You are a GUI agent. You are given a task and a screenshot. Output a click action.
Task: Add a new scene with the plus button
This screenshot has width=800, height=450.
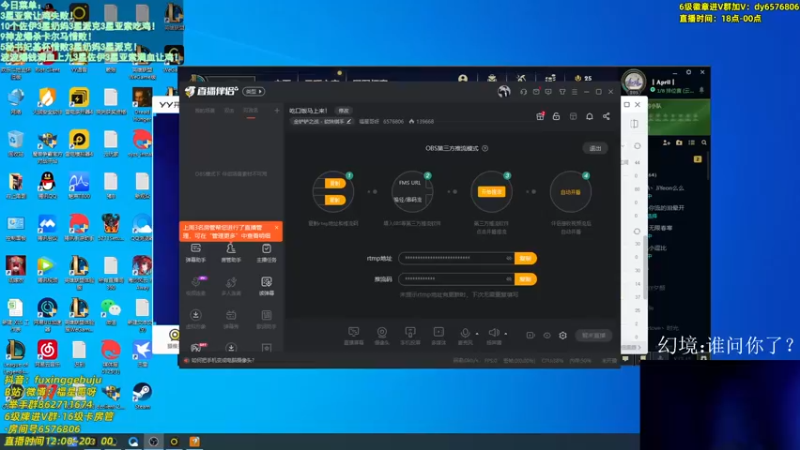[277, 110]
